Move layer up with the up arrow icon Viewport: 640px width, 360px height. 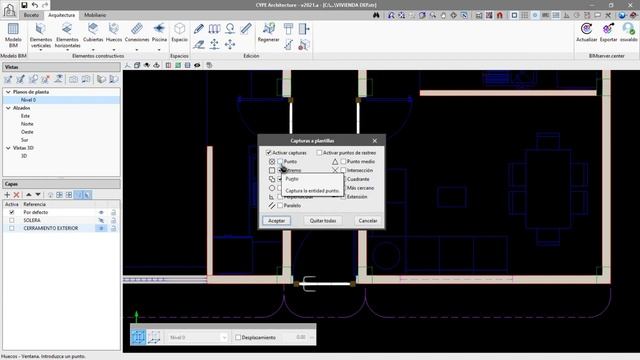29,195
